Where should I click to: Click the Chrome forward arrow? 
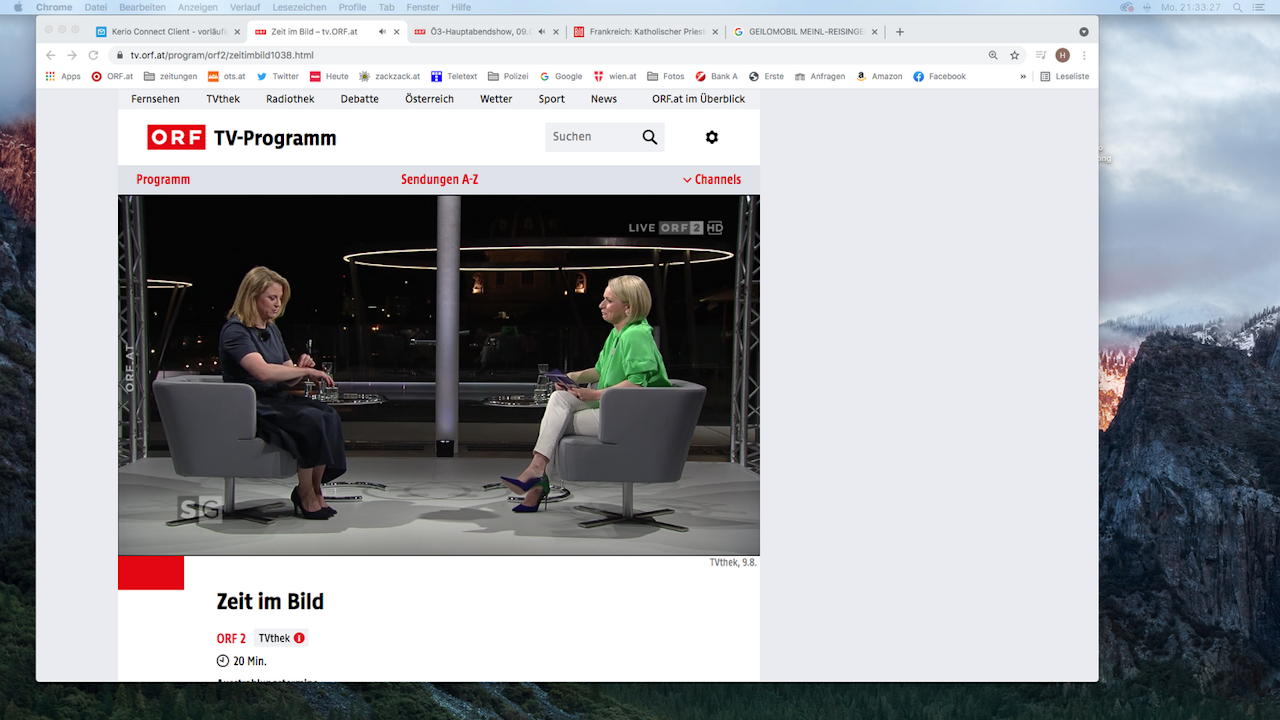click(x=72, y=55)
